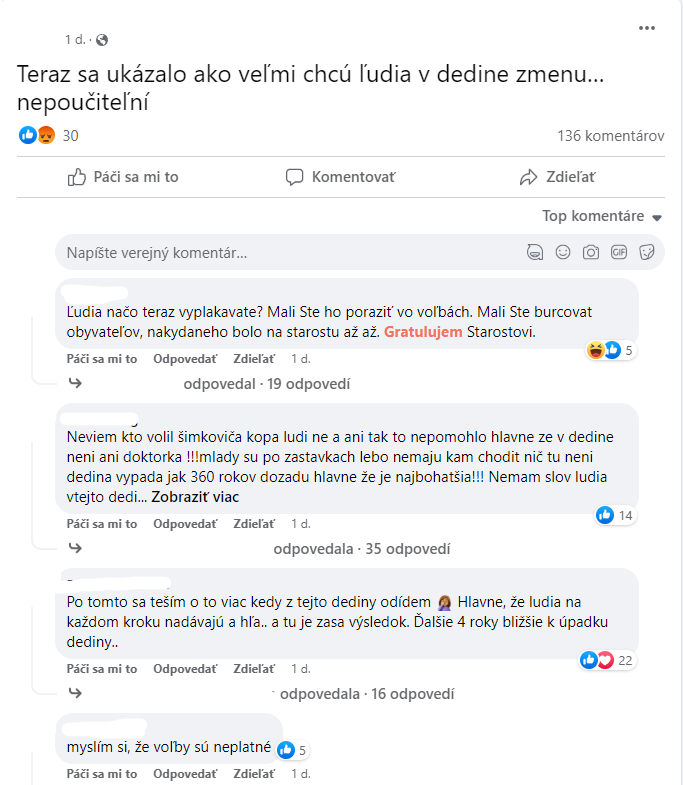The image size is (683, 785).
Task: Click the public globe audience icon
Action: [101, 40]
